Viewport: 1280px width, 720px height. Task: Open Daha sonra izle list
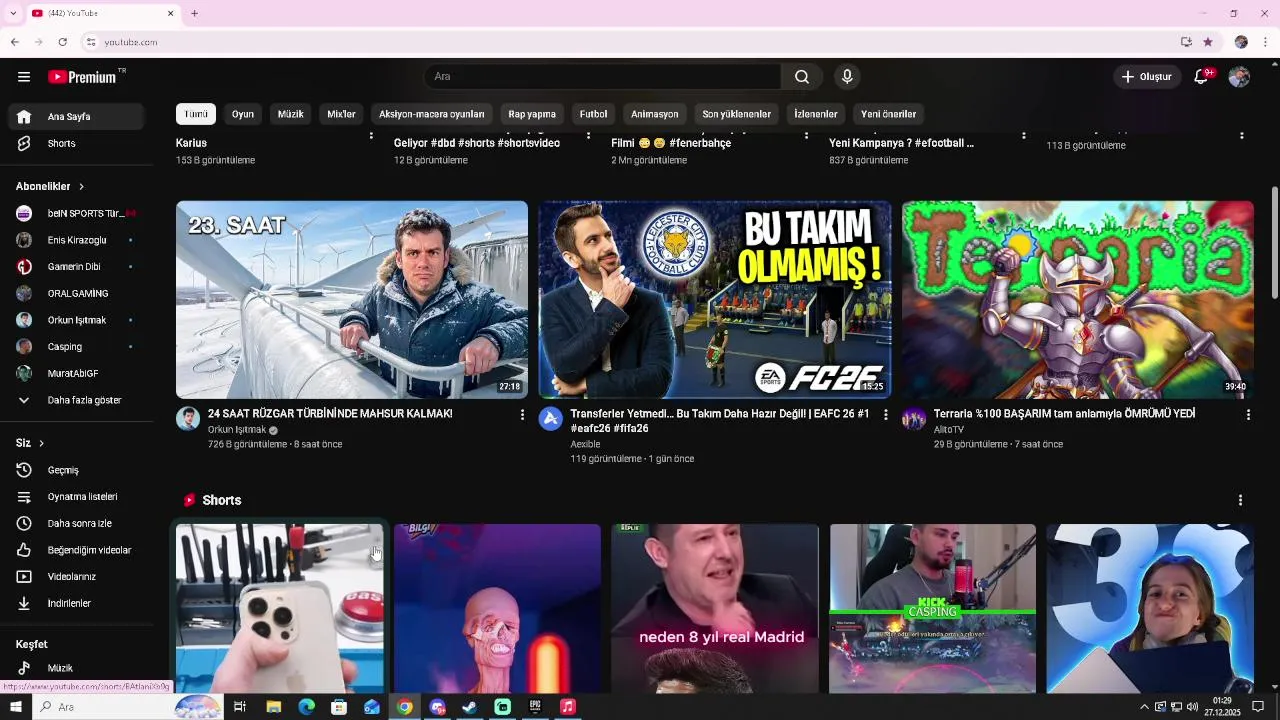coord(76,523)
